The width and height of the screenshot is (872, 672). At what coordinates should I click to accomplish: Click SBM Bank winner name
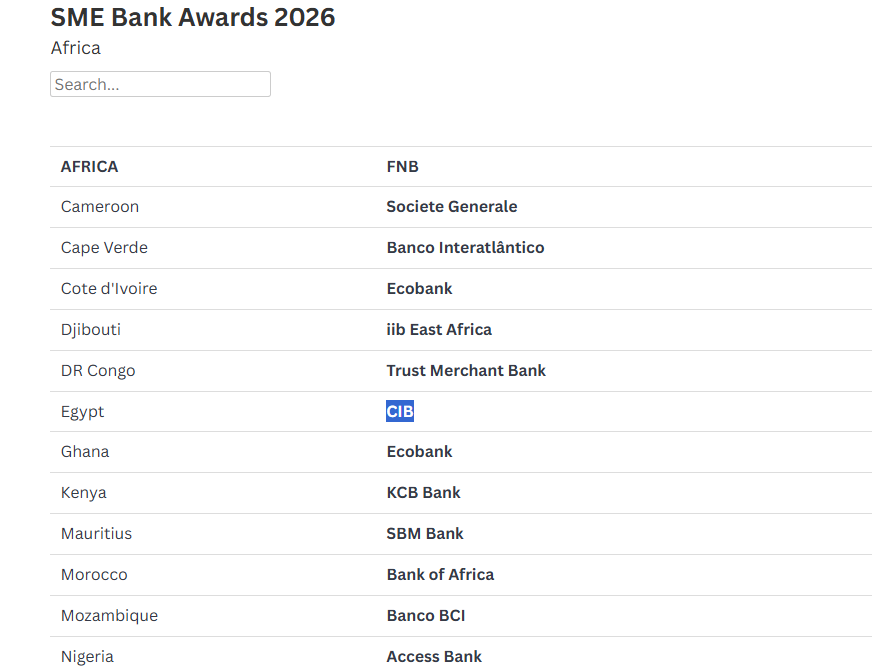click(x=425, y=534)
